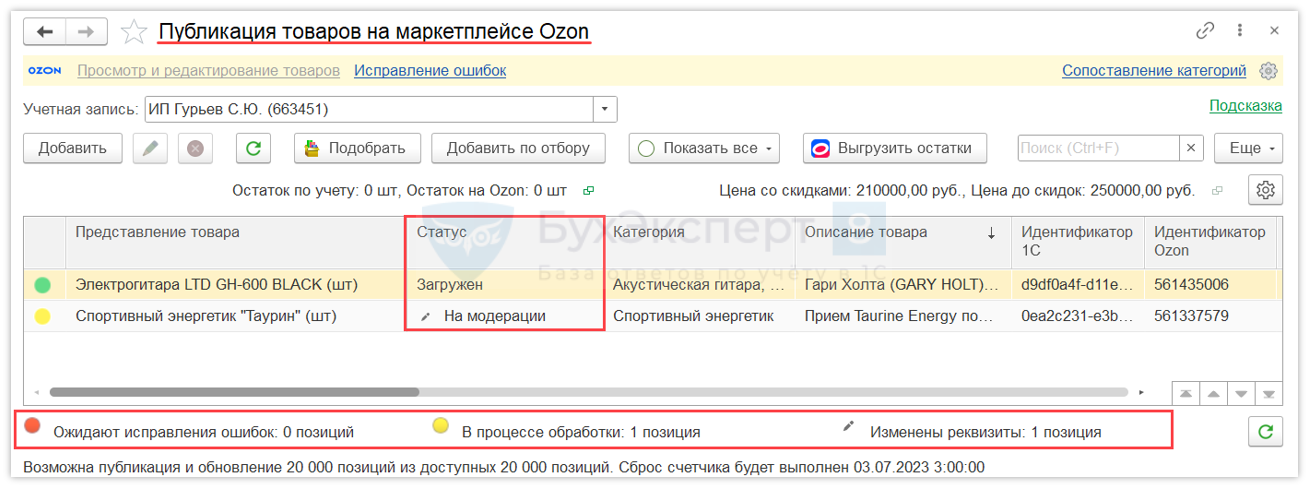1309x488 pixels.
Task: Click category cell Спортивный энергетик
Action: [698, 316]
